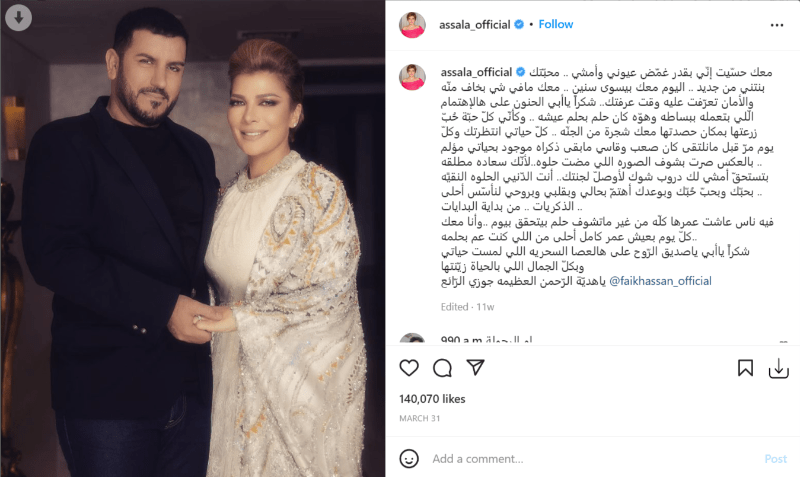Like the post with heart icon
Image resolution: width=800 pixels, height=477 pixels.
click(x=409, y=368)
